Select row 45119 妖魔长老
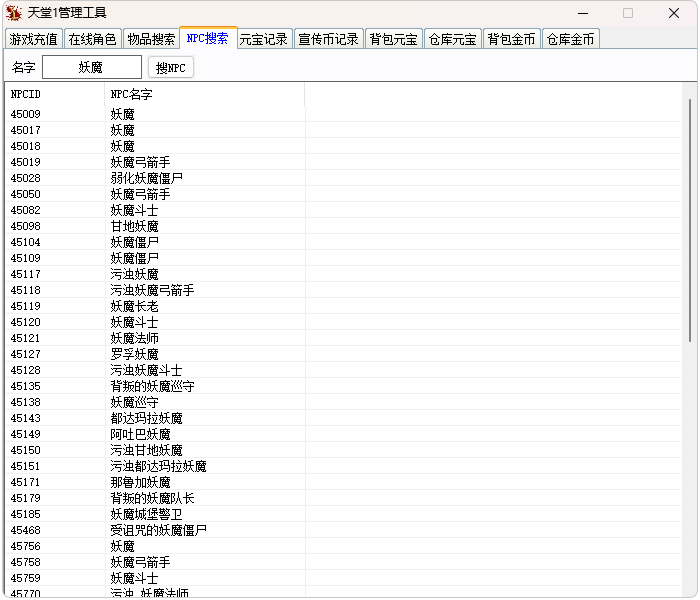The width and height of the screenshot is (700, 600). pyautogui.click(x=343, y=306)
